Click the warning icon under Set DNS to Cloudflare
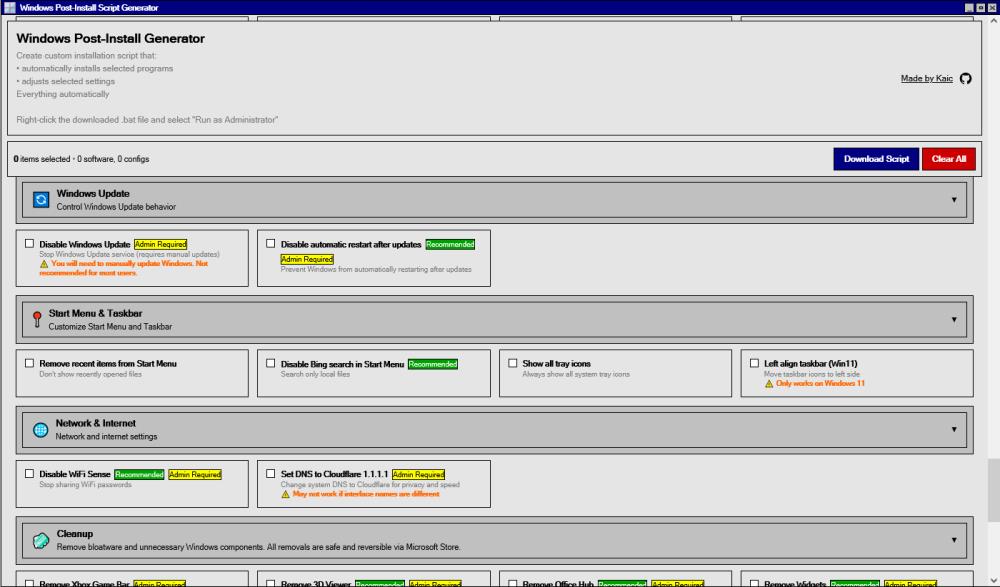This screenshot has height=587, width=1000. click(286, 494)
